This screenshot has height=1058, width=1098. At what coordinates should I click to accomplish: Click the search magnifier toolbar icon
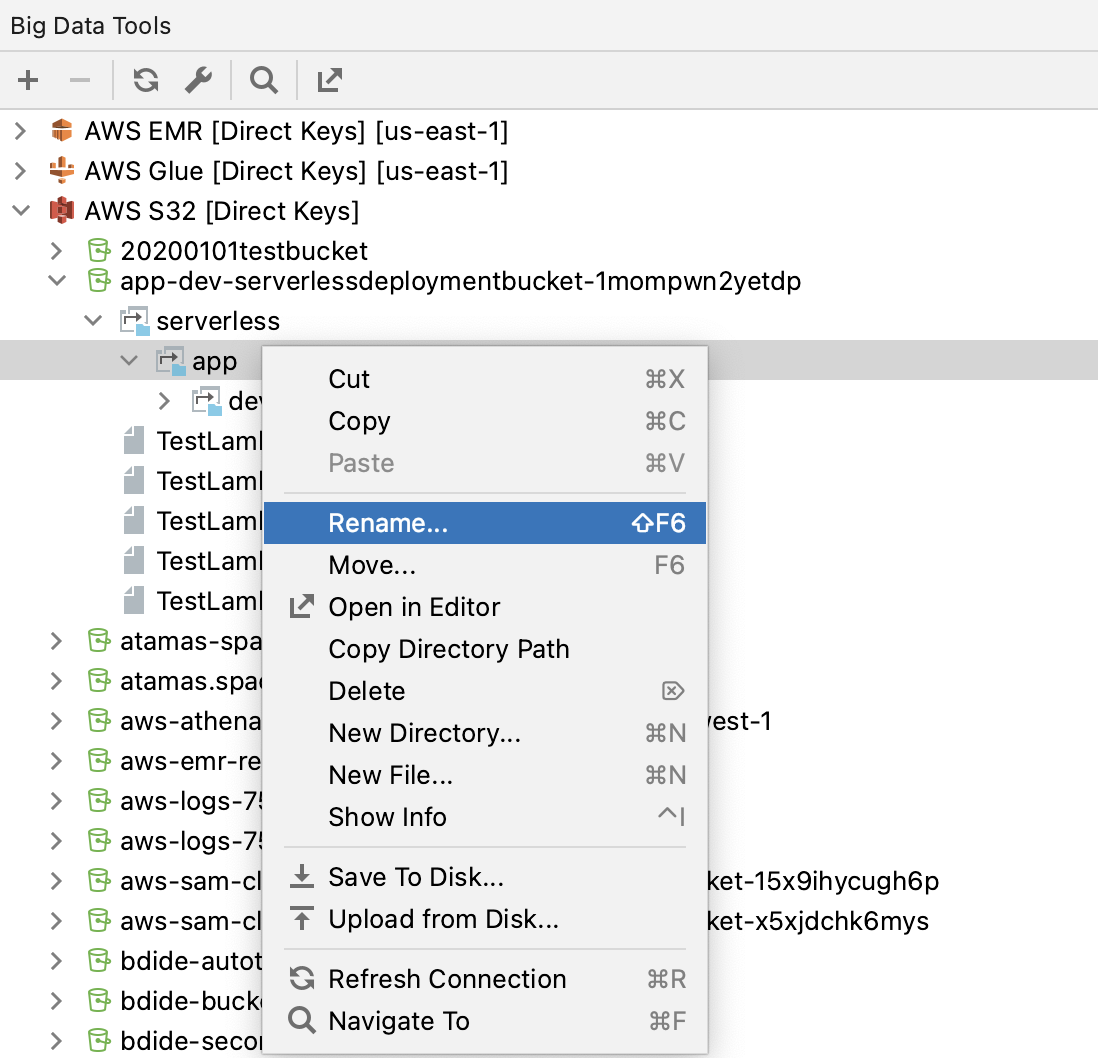[263, 80]
